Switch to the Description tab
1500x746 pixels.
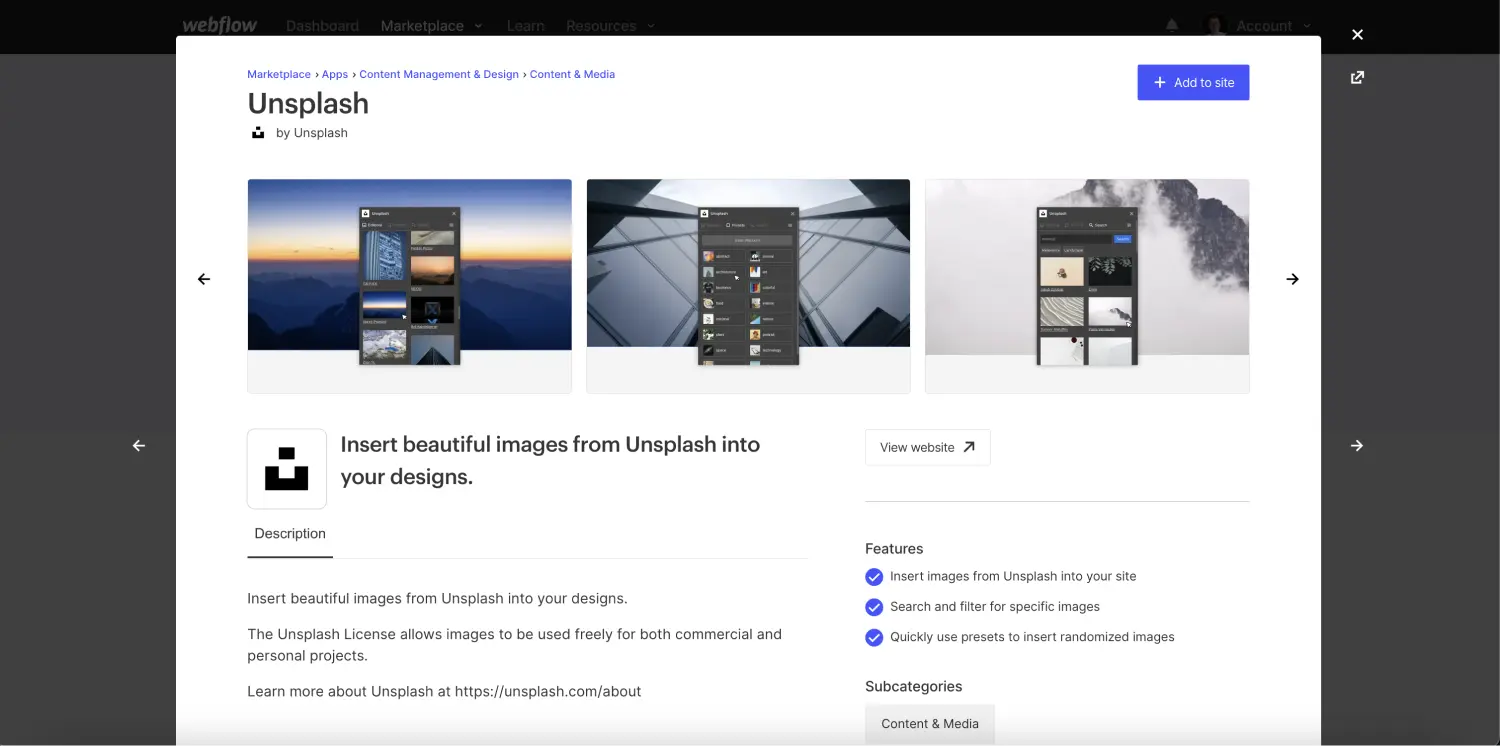pos(290,533)
